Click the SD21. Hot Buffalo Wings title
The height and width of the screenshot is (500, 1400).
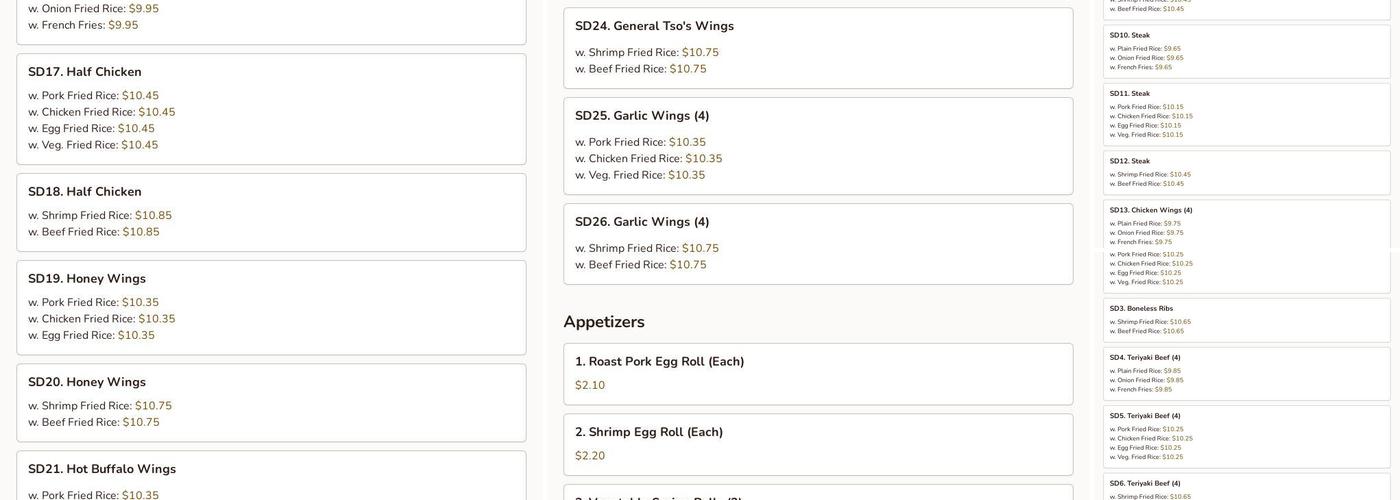(x=102, y=469)
